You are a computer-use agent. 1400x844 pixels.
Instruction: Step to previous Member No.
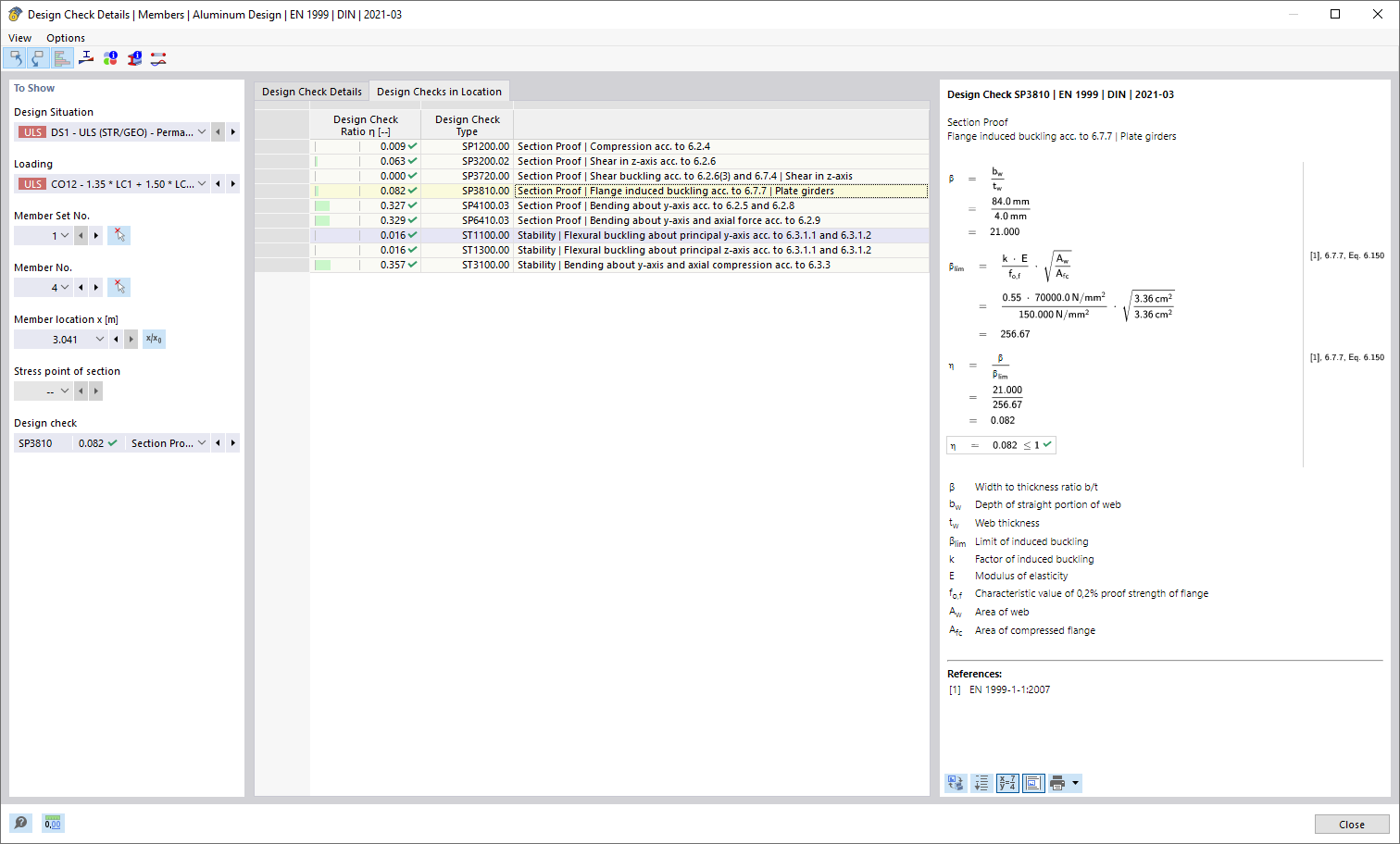(81, 288)
